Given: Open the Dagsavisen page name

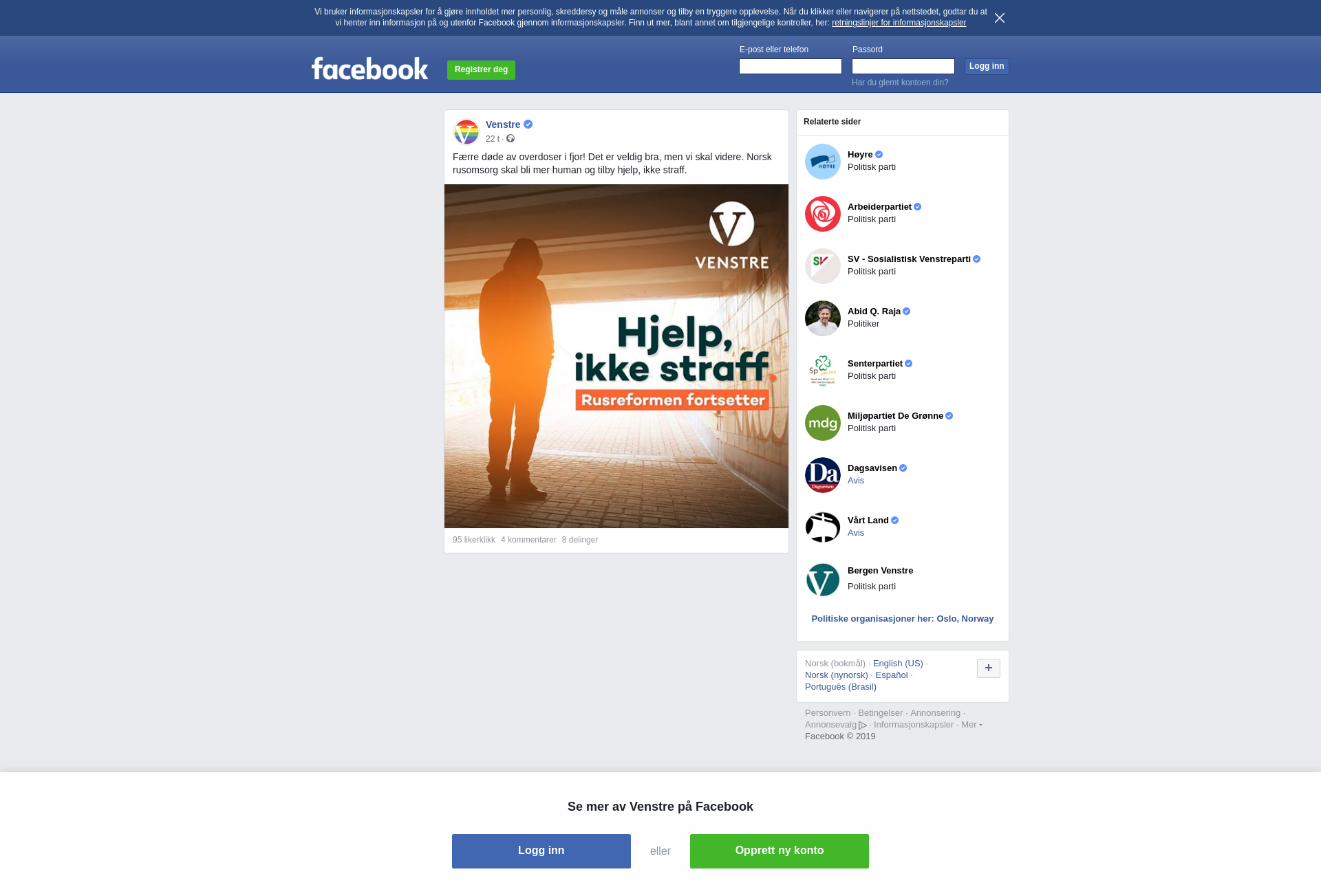Looking at the screenshot, I should click(x=872, y=468).
